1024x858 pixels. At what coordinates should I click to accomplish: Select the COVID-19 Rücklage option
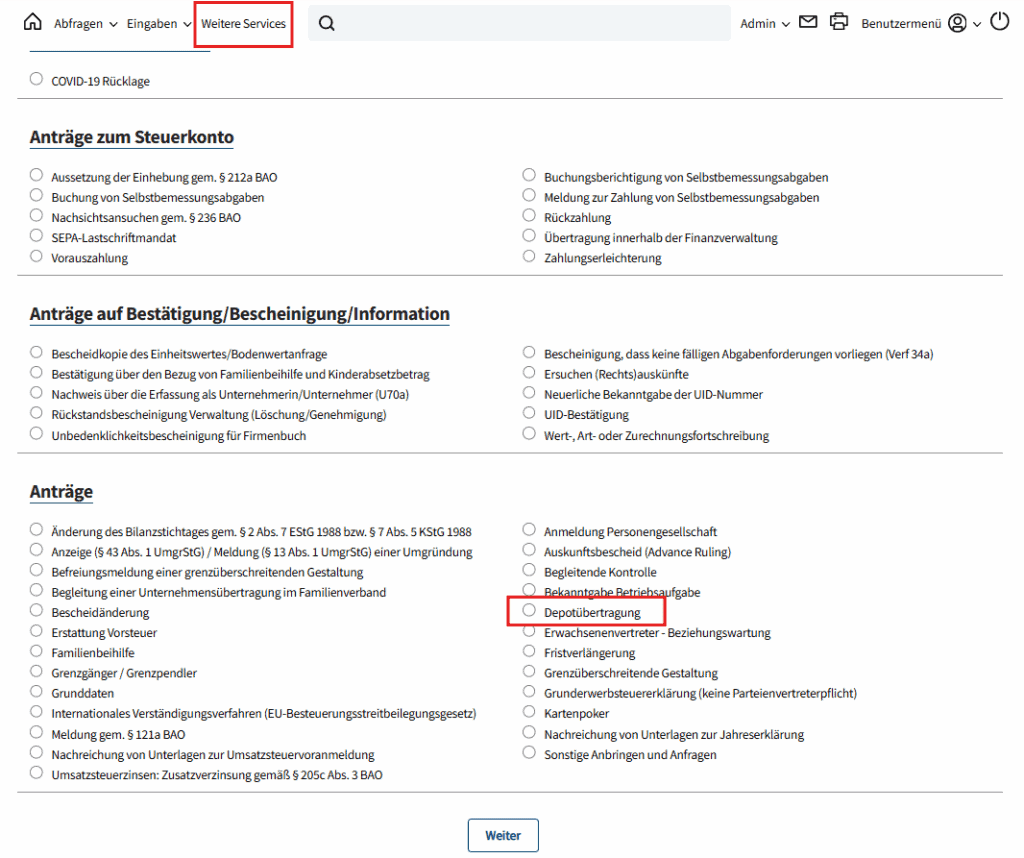point(37,80)
